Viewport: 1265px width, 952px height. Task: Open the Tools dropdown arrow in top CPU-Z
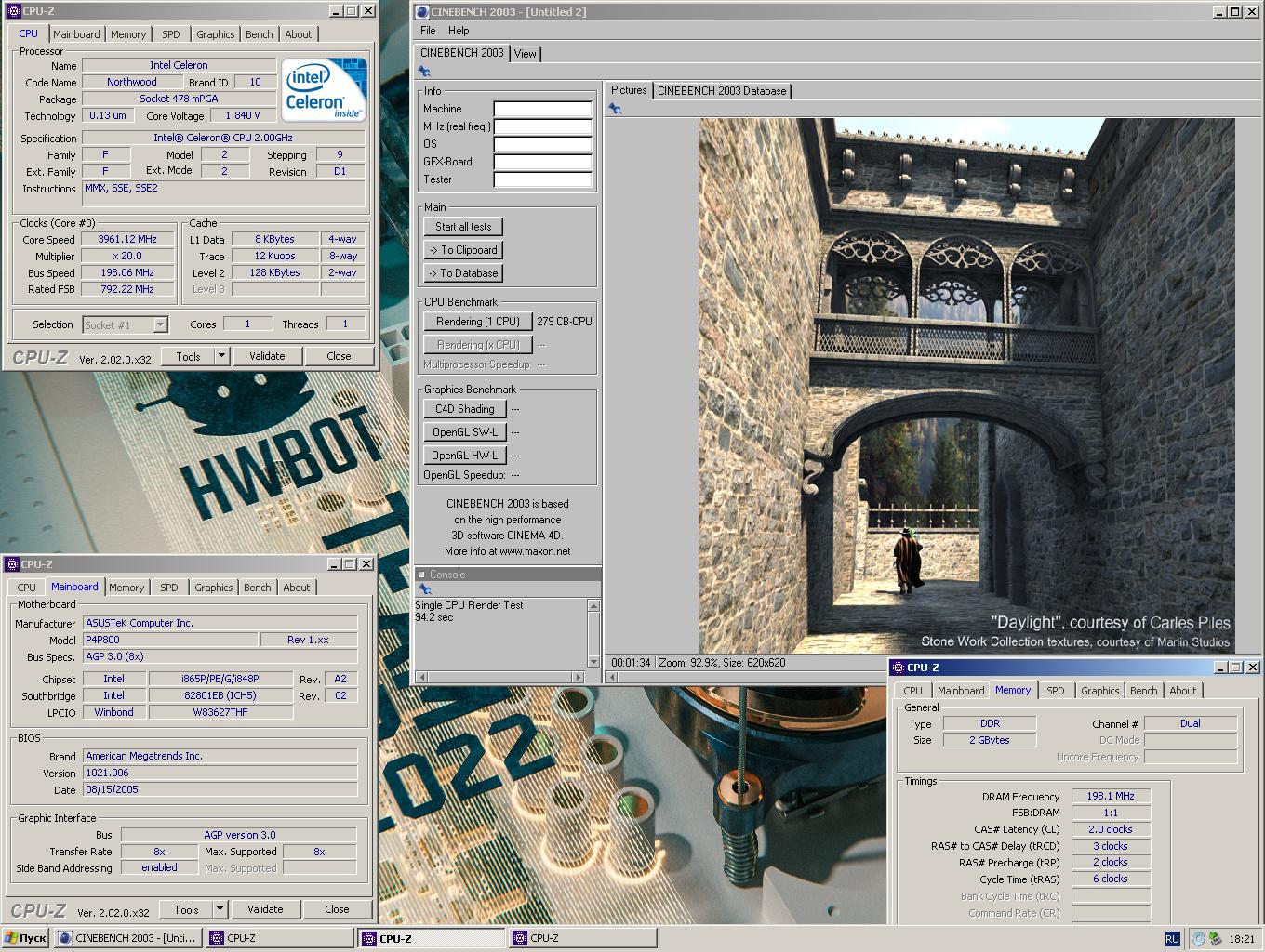click(x=221, y=356)
